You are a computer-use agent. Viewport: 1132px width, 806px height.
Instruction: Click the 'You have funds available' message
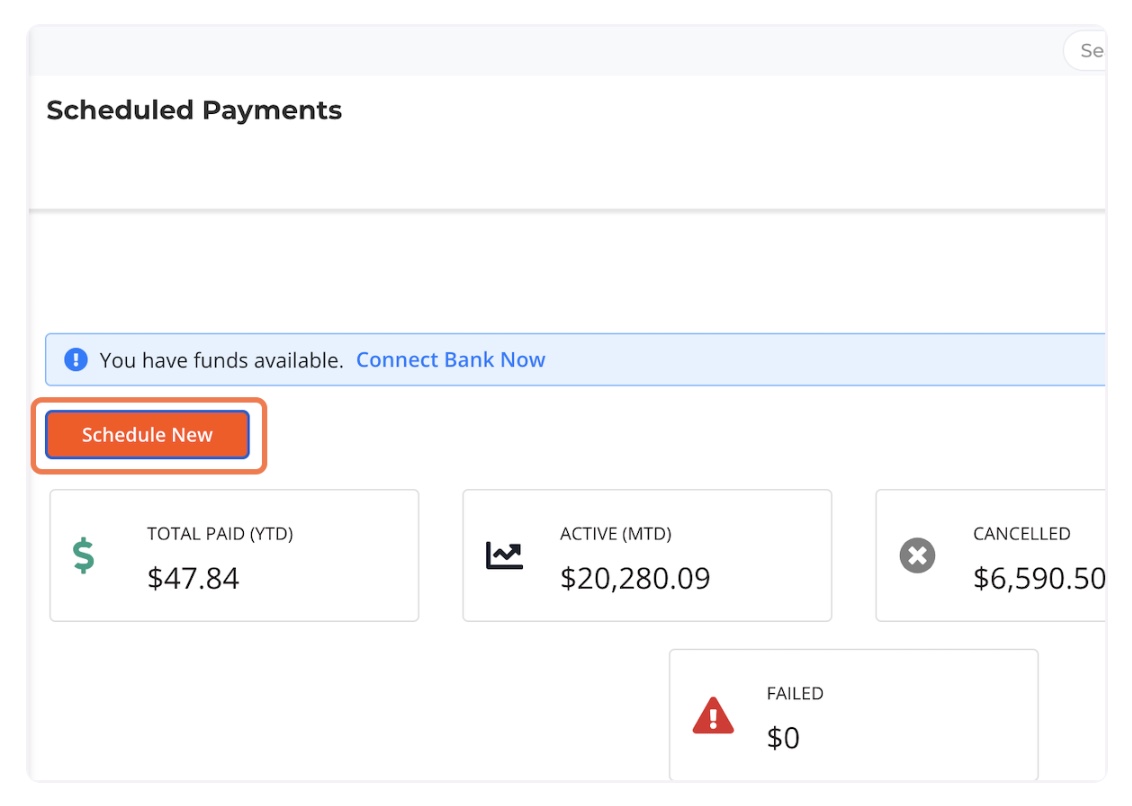(221, 360)
